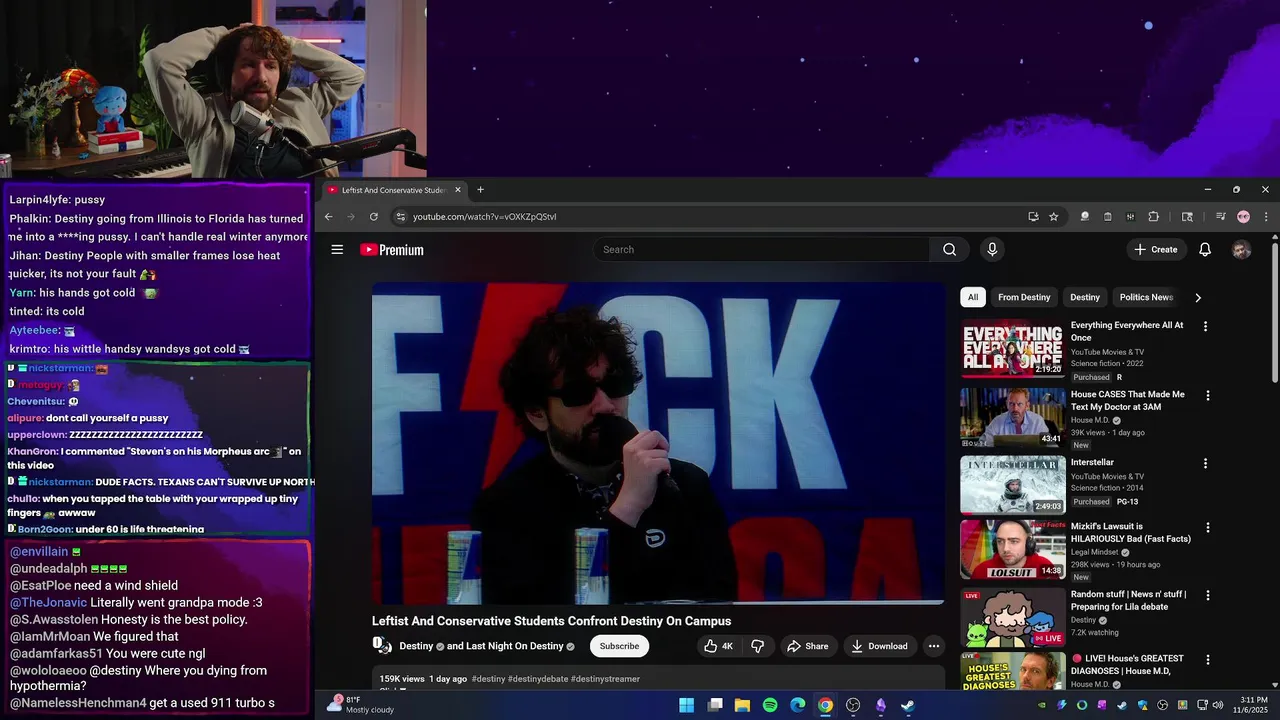Open options for House CASES video
The width and height of the screenshot is (1280, 720).
[1207, 396]
